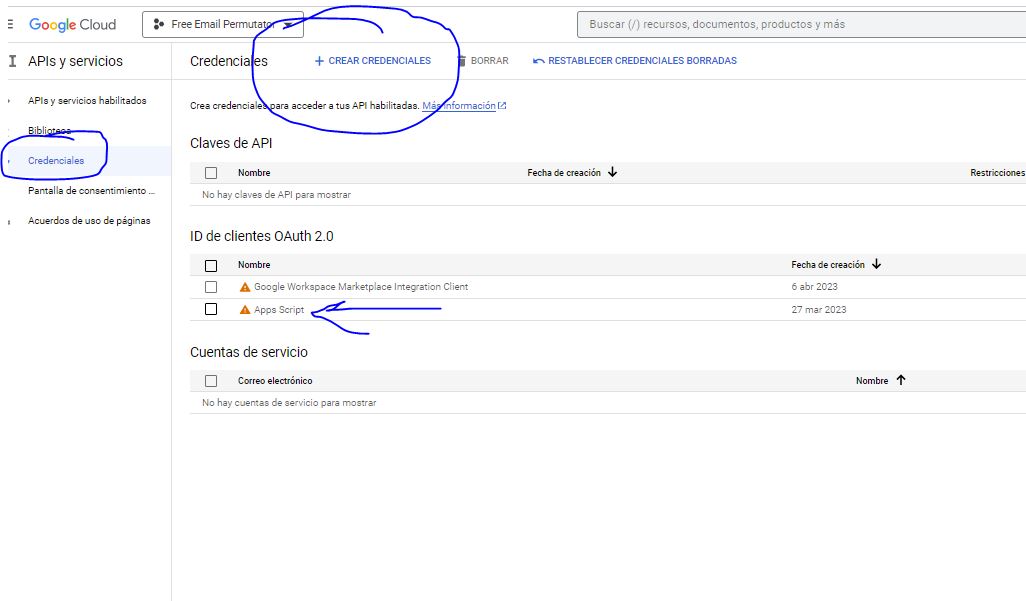Sort service accounts by Nombre arrow
The width and height of the screenshot is (1026, 601).
(x=901, y=380)
